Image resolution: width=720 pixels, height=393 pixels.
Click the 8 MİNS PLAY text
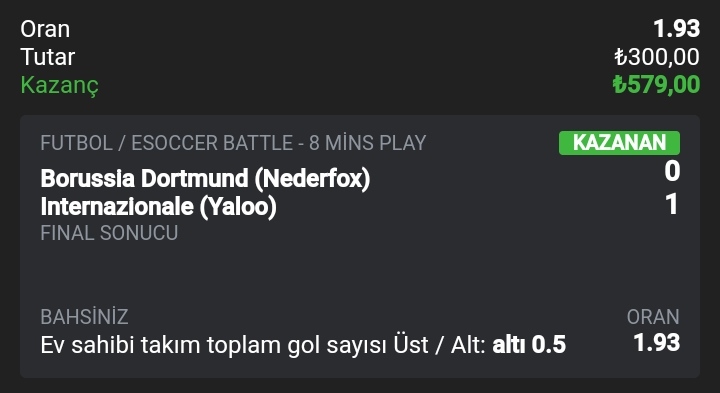[x=367, y=143]
